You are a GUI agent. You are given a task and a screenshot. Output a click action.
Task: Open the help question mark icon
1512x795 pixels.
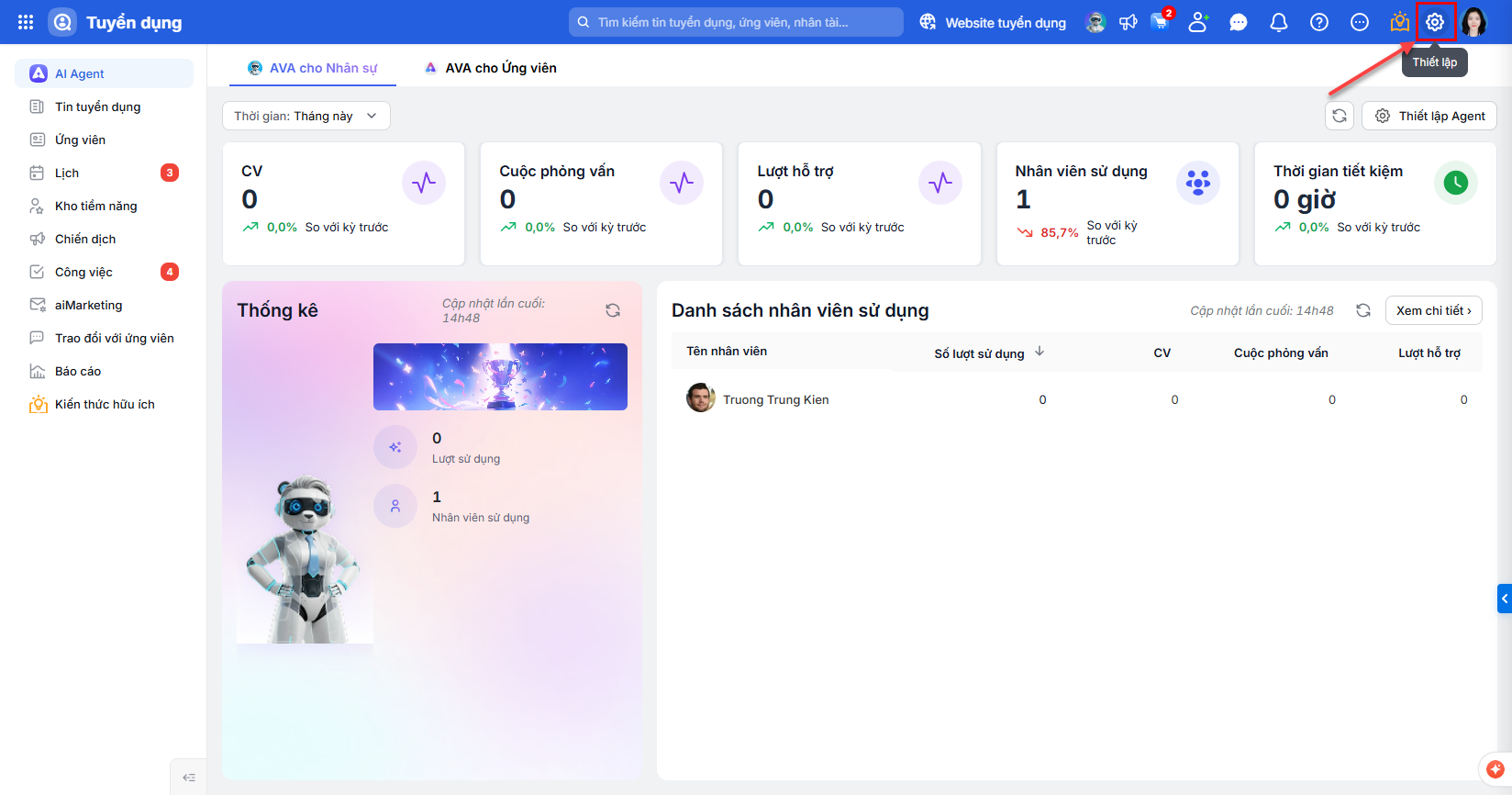tap(1319, 22)
